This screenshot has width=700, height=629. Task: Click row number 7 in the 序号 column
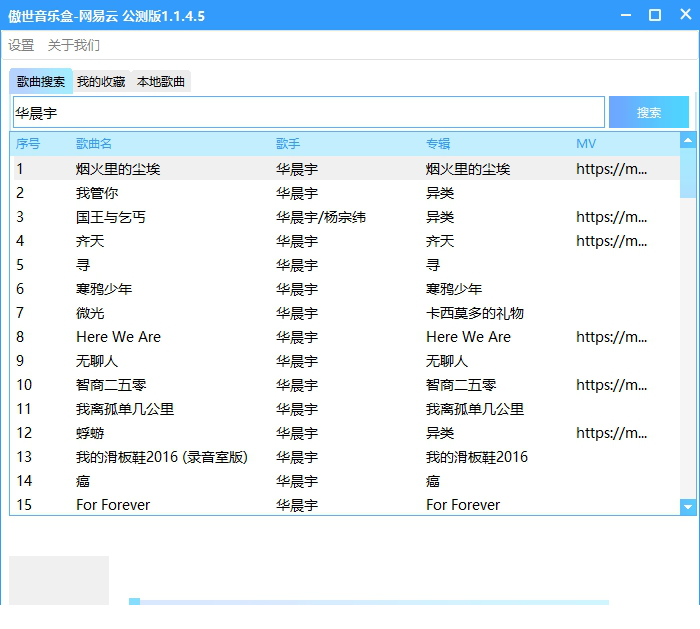20,313
